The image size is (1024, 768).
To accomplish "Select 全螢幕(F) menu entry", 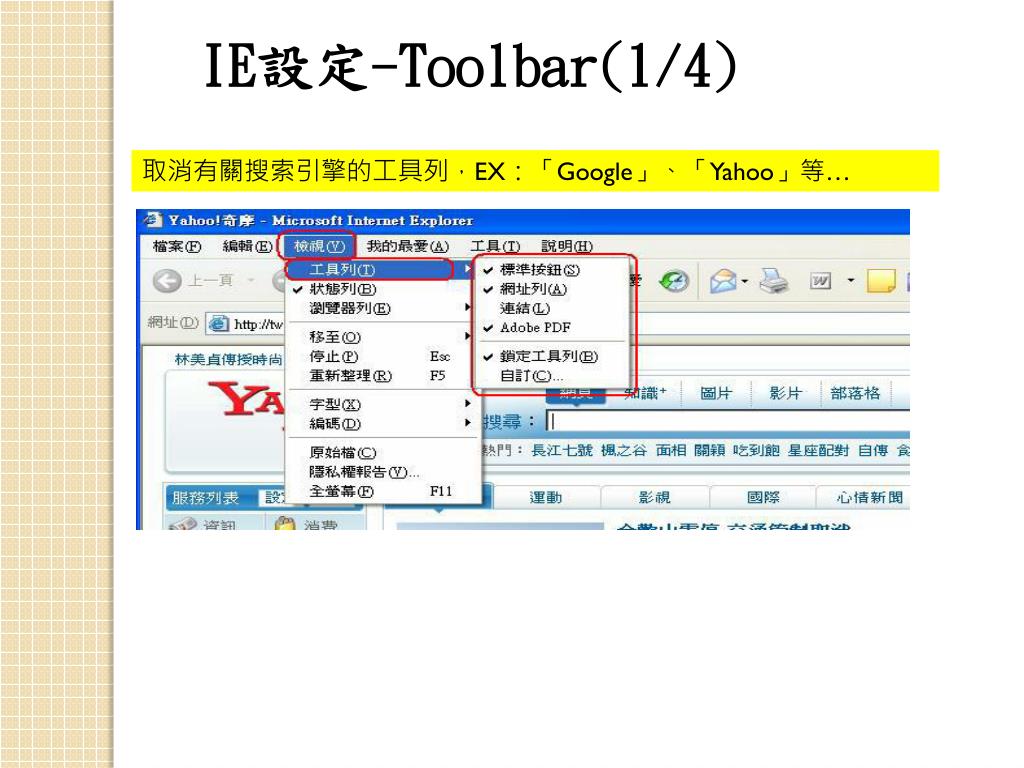I will click(383, 491).
